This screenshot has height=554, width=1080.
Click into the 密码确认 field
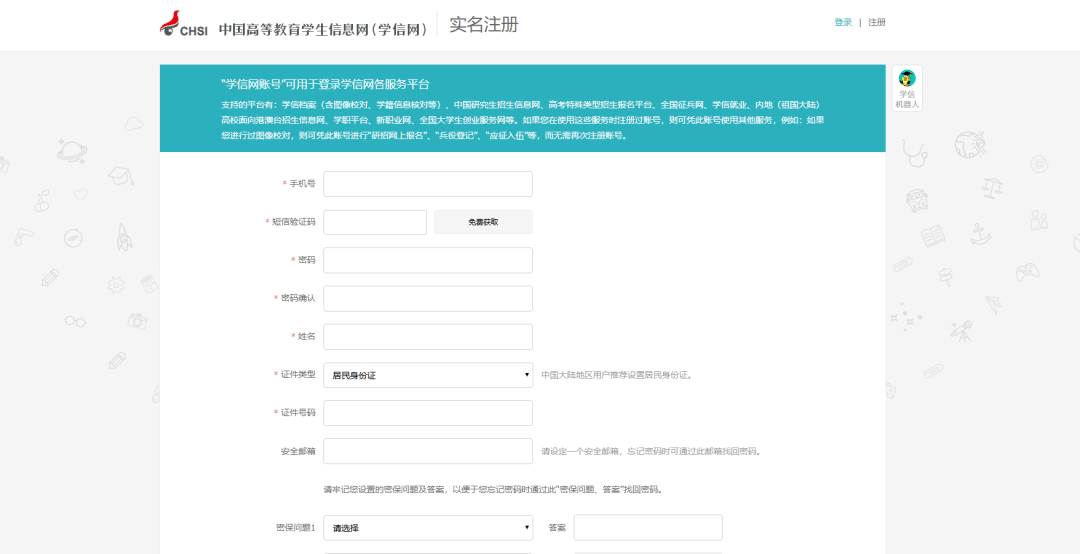[x=427, y=298]
